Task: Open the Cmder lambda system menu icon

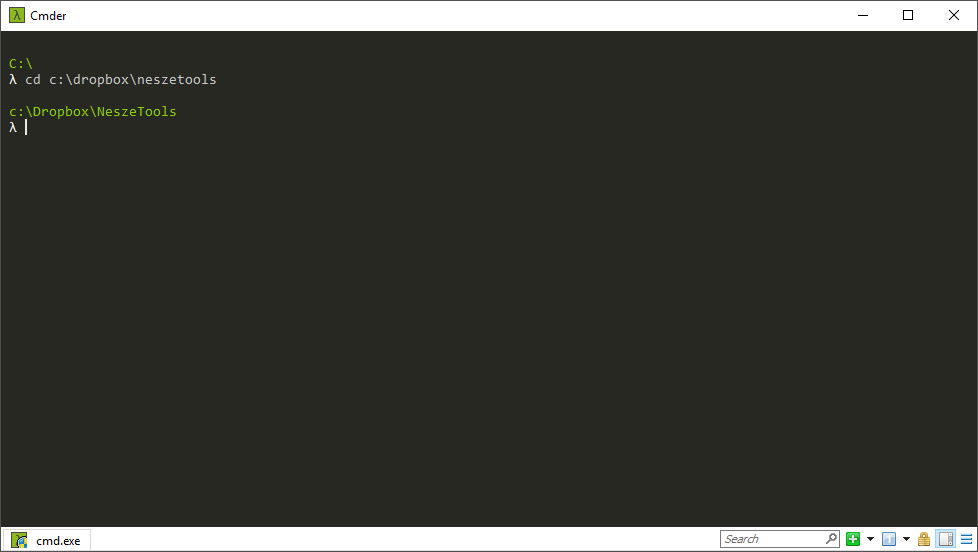Action: tap(17, 15)
